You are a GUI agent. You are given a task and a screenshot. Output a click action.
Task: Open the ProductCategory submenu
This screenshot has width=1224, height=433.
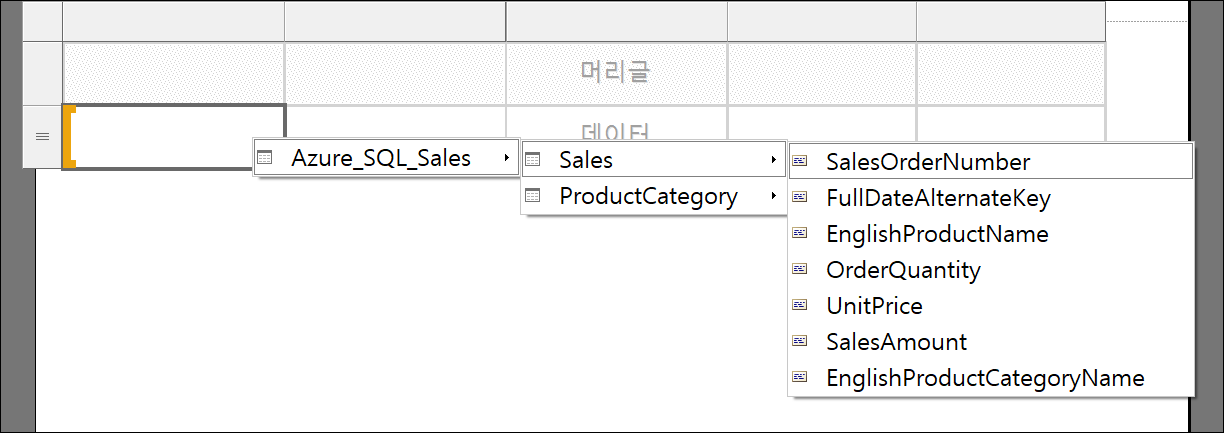click(653, 197)
